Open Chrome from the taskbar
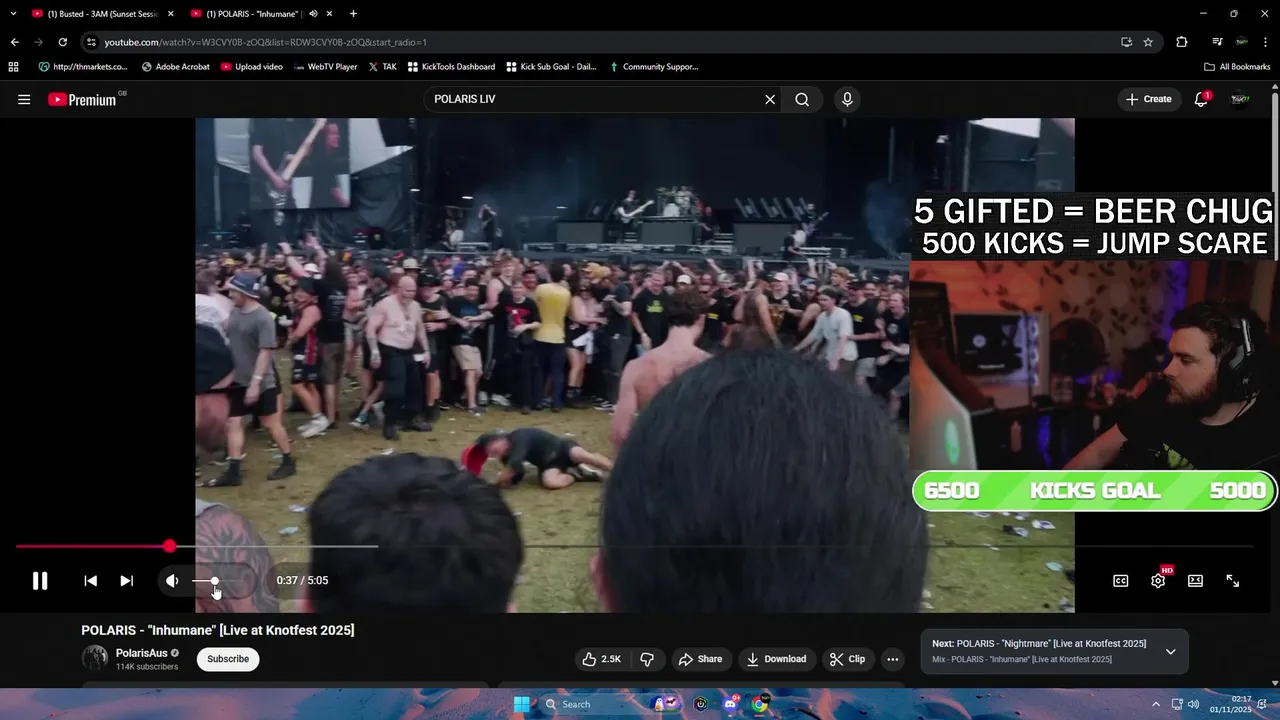 click(x=760, y=704)
